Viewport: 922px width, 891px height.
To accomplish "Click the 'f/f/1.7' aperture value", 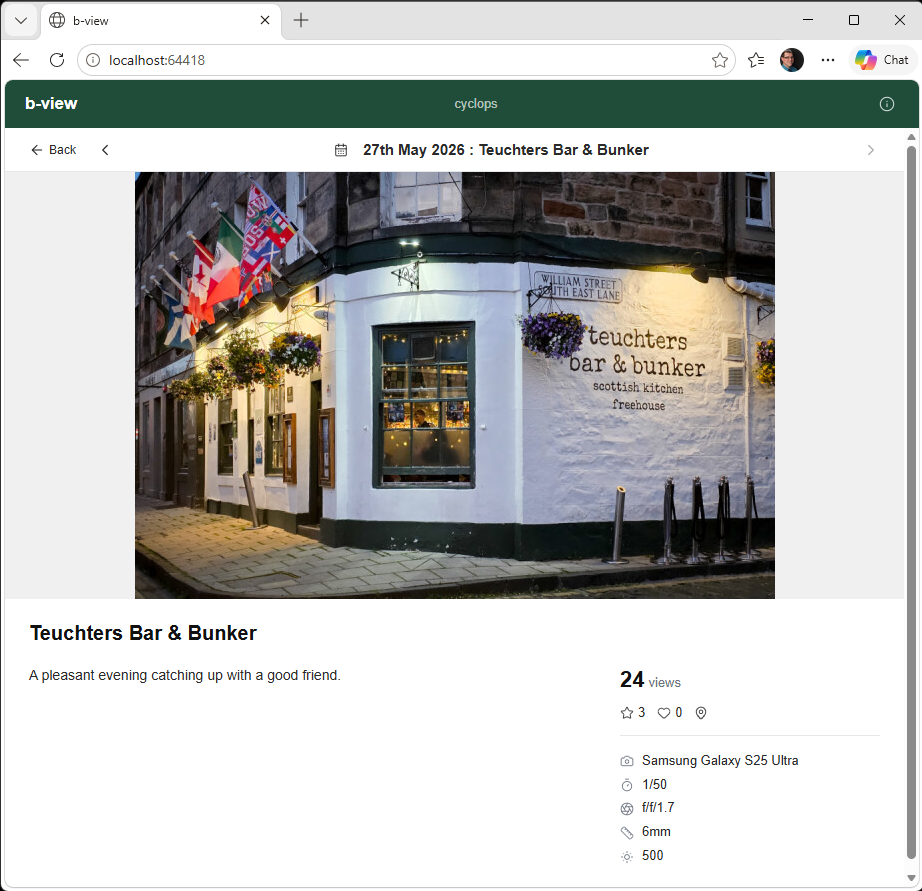I will click(658, 808).
